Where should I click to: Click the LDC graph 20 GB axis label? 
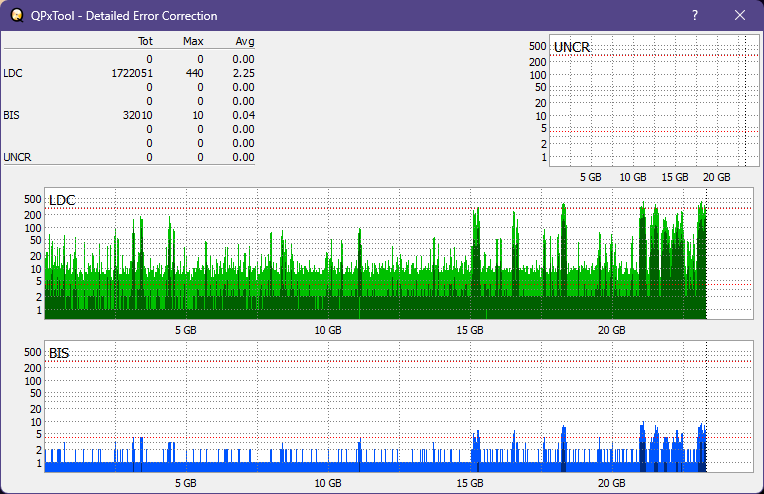click(x=611, y=330)
